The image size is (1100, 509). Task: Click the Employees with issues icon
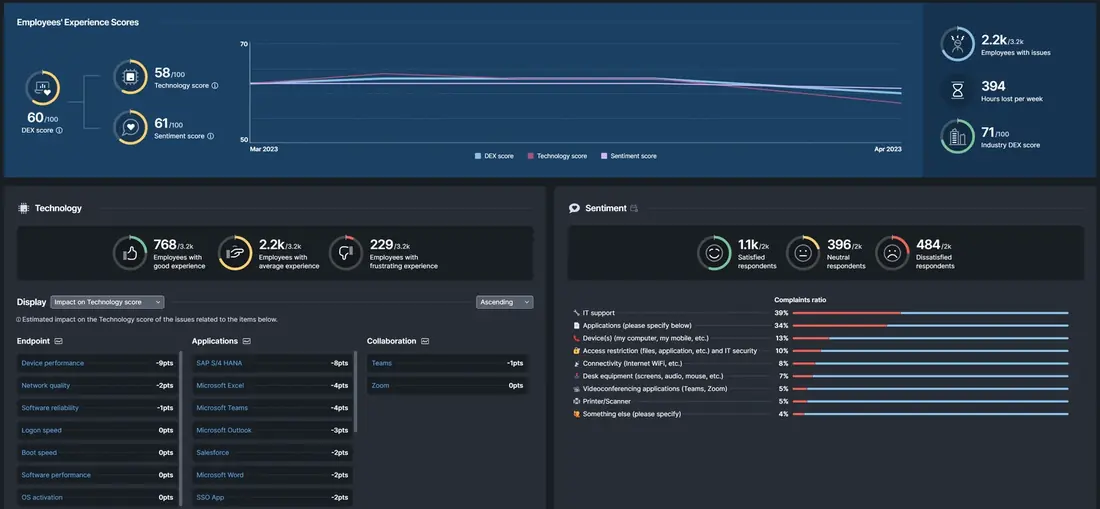(x=958, y=43)
